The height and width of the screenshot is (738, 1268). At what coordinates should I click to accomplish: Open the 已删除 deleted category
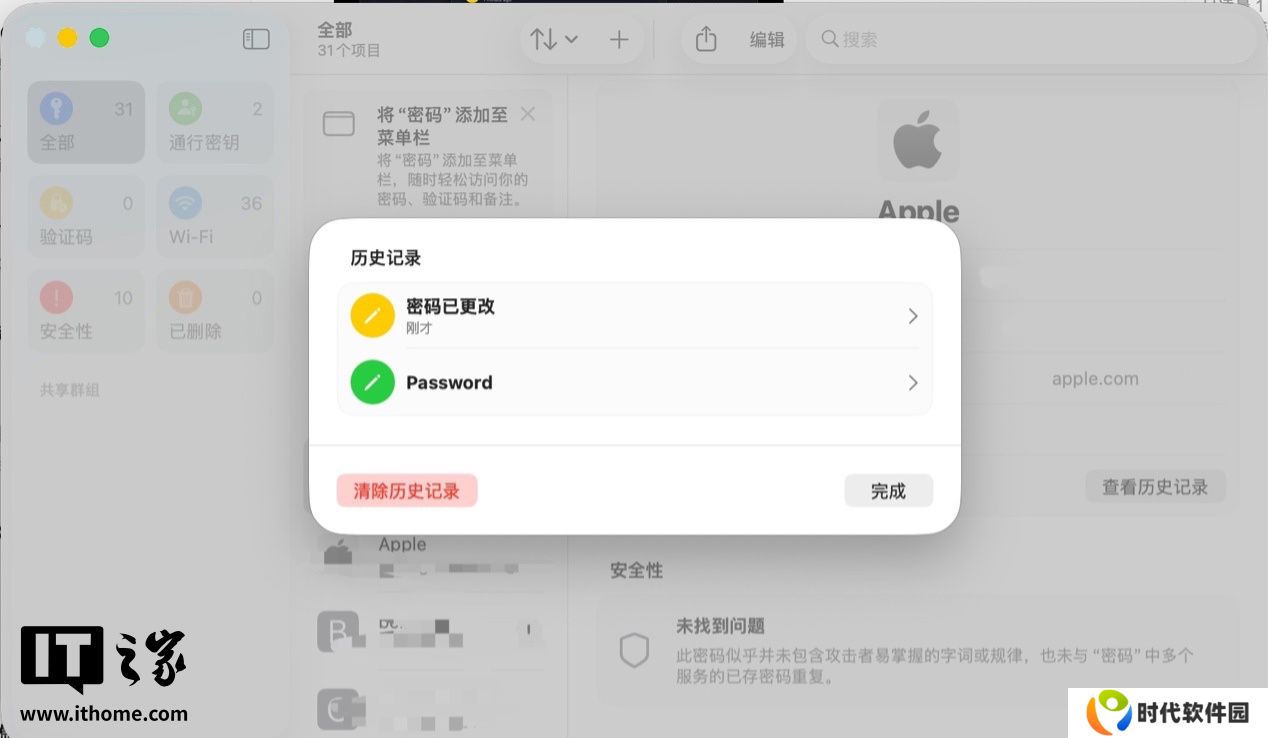coord(215,310)
